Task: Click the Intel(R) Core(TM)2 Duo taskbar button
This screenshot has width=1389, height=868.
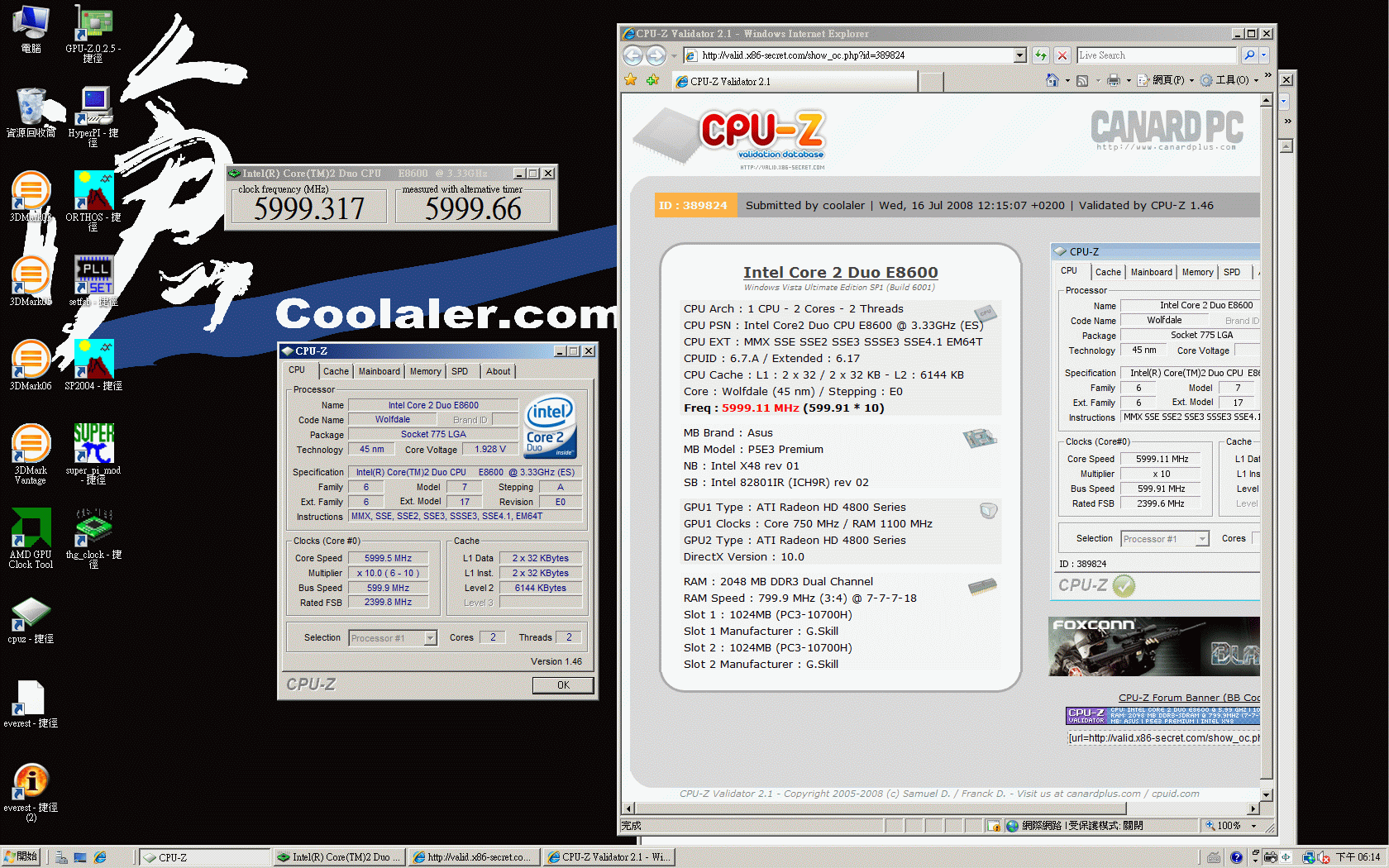Action: pyautogui.click(x=339, y=857)
